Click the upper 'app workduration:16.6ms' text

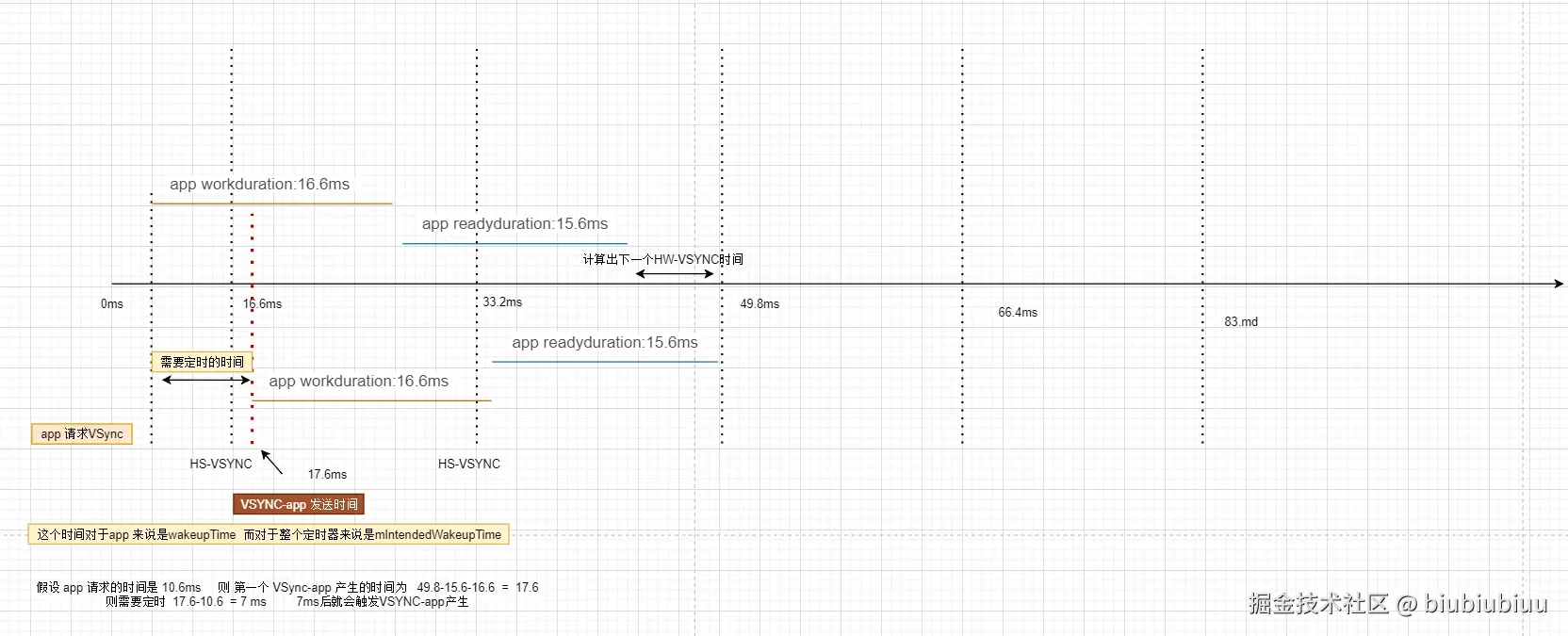coord(260,184)
